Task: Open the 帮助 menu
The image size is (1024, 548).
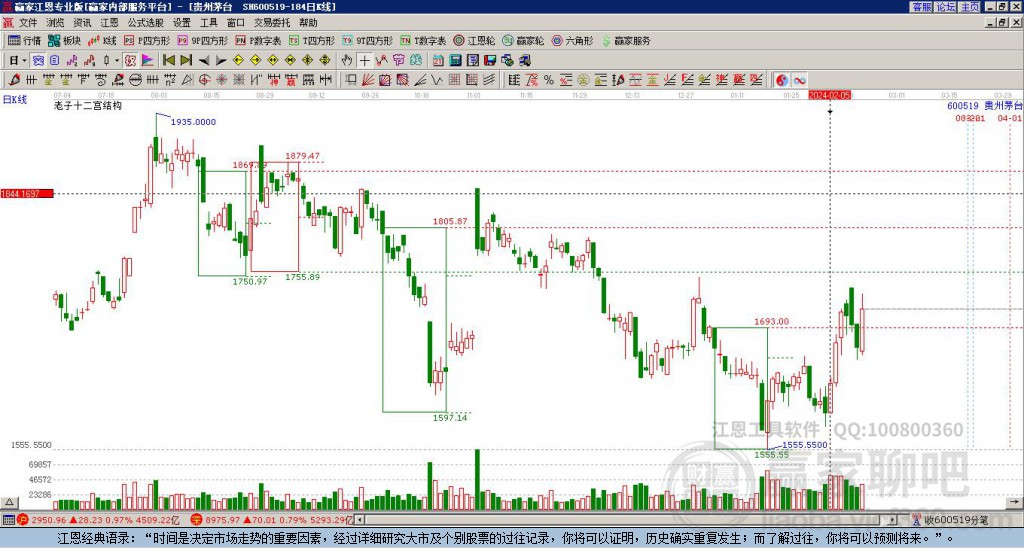Action: pyautogui.click(x=308, y=23)
